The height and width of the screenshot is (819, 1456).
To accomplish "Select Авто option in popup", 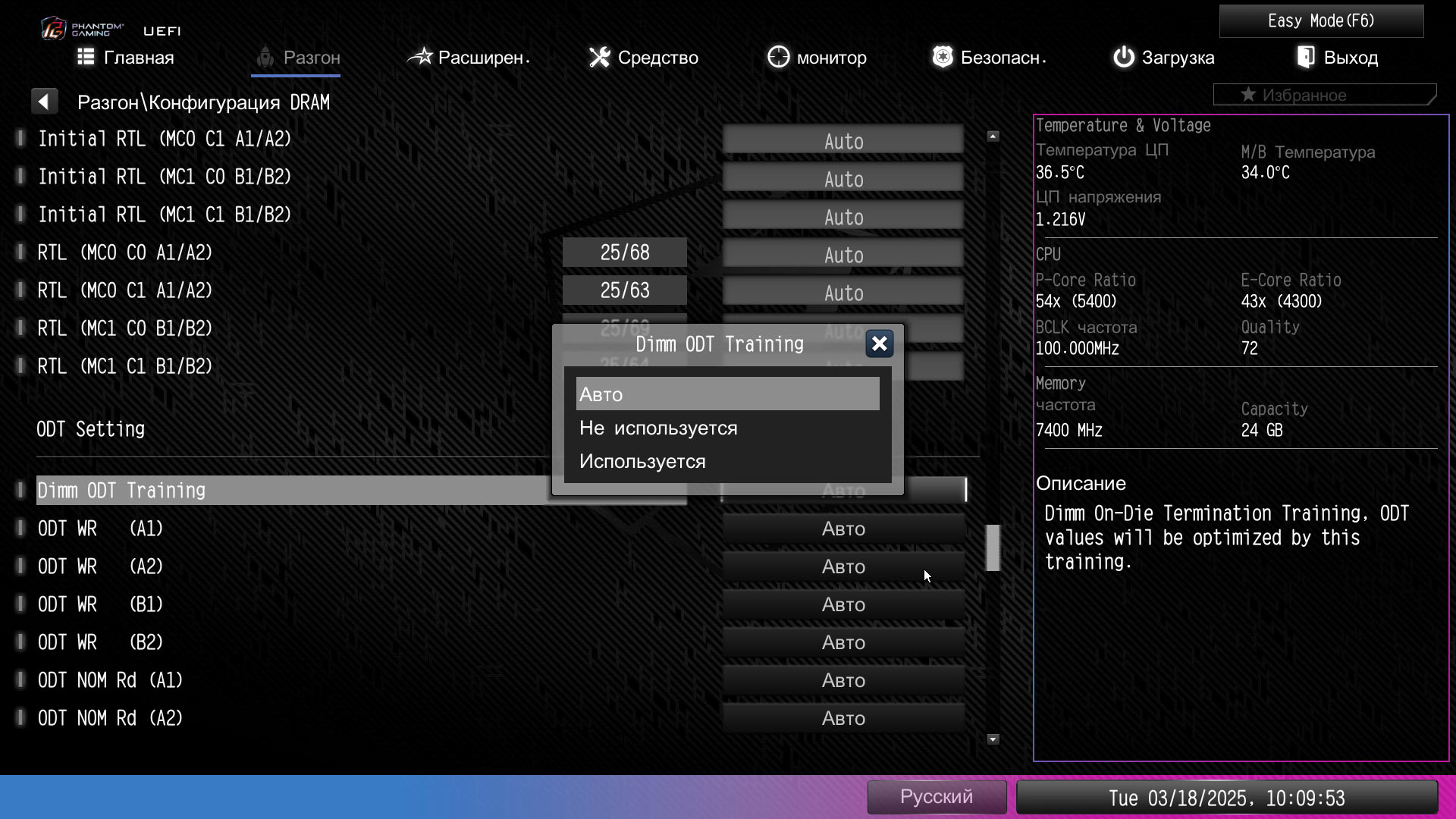I will pyautogui.click(x=726, y=394).
